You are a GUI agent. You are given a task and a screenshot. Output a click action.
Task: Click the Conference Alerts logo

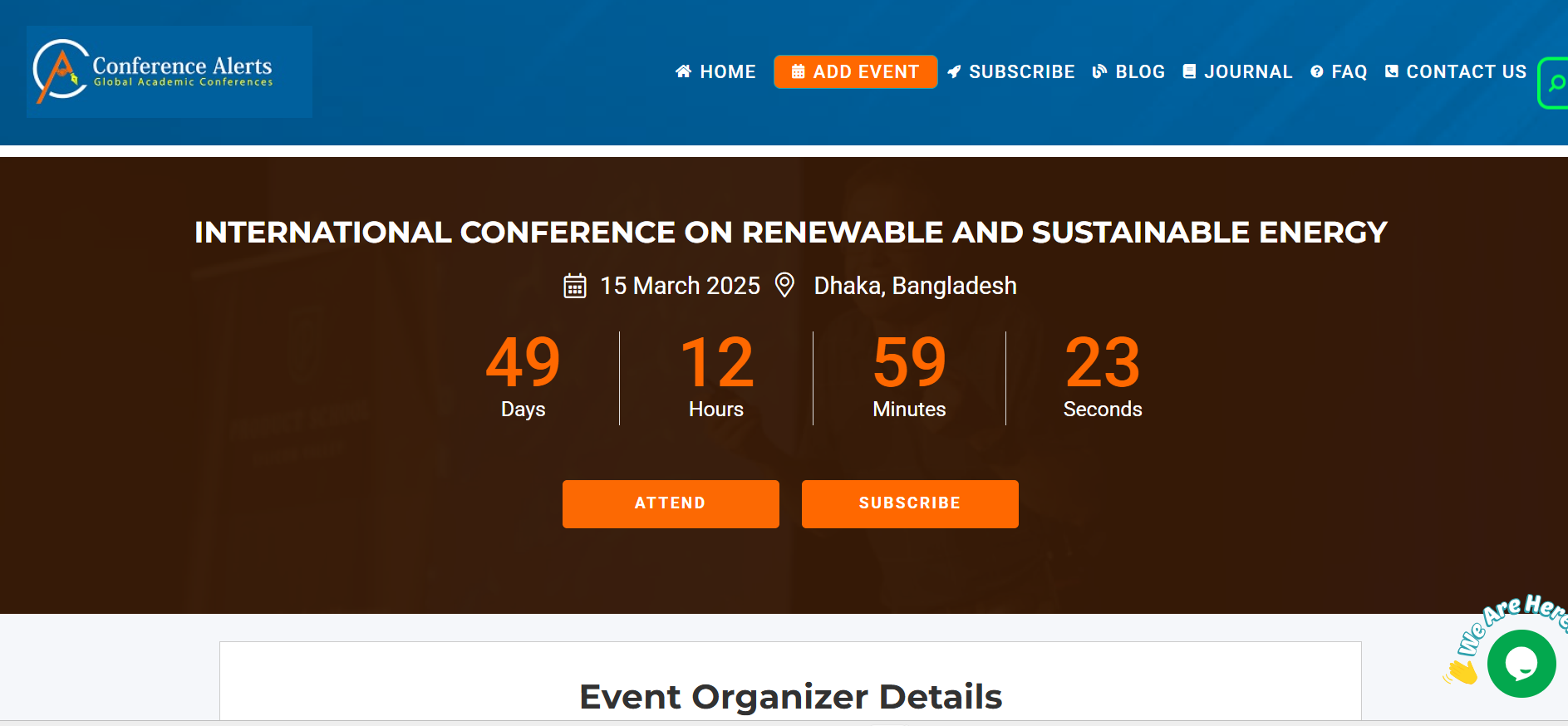click(170, 71)
